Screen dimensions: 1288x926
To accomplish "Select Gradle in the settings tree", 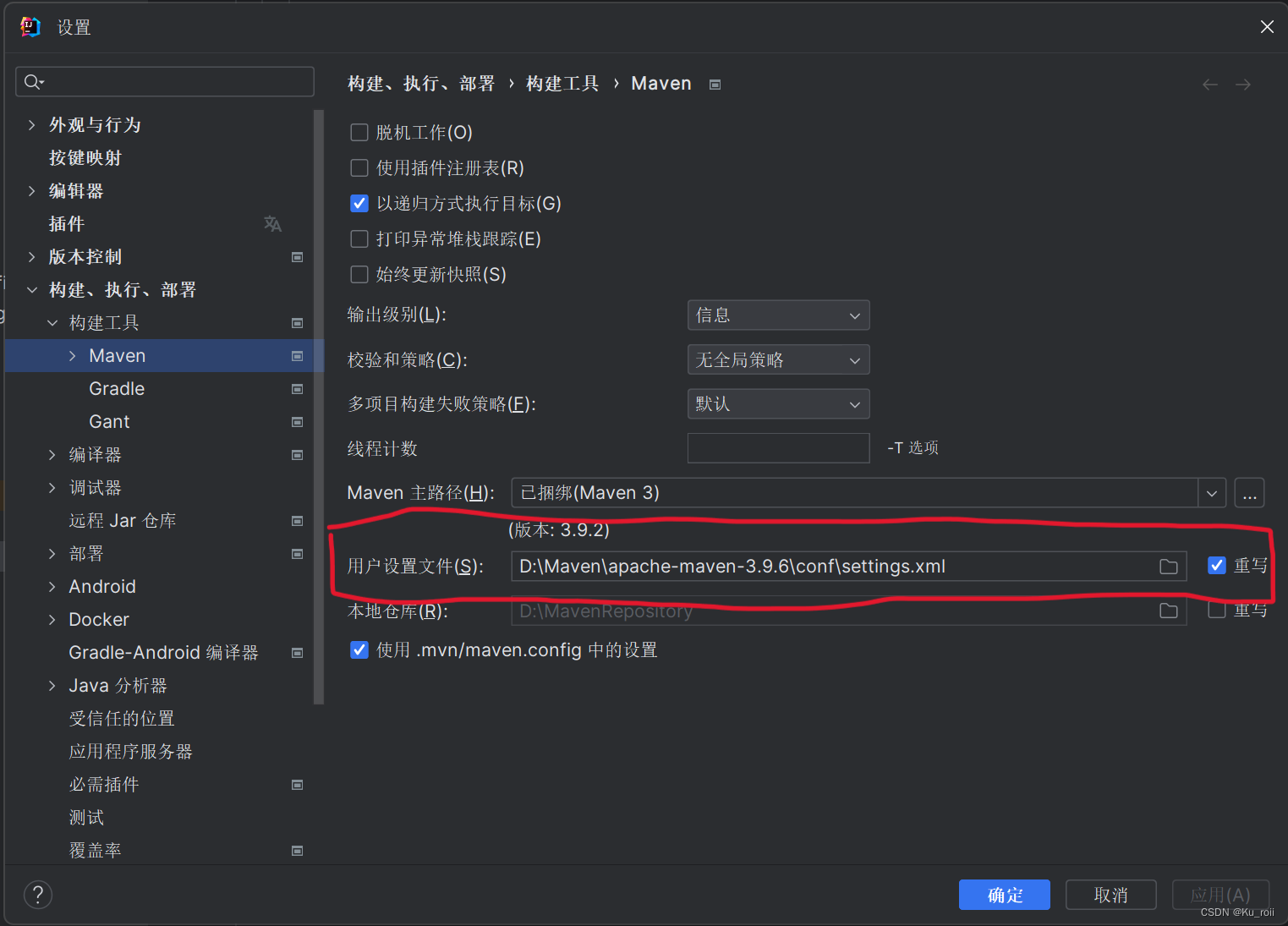I will pyautogui.click(x=116, y=388).
